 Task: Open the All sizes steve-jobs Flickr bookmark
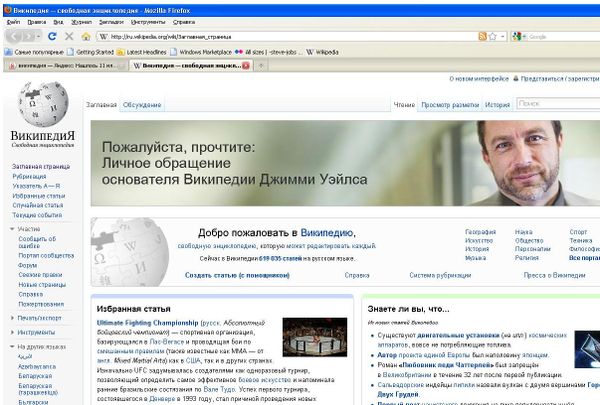[269, 52]
